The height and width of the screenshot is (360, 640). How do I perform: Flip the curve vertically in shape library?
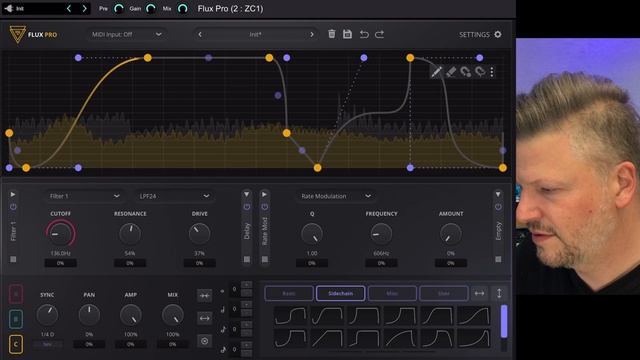499,293
